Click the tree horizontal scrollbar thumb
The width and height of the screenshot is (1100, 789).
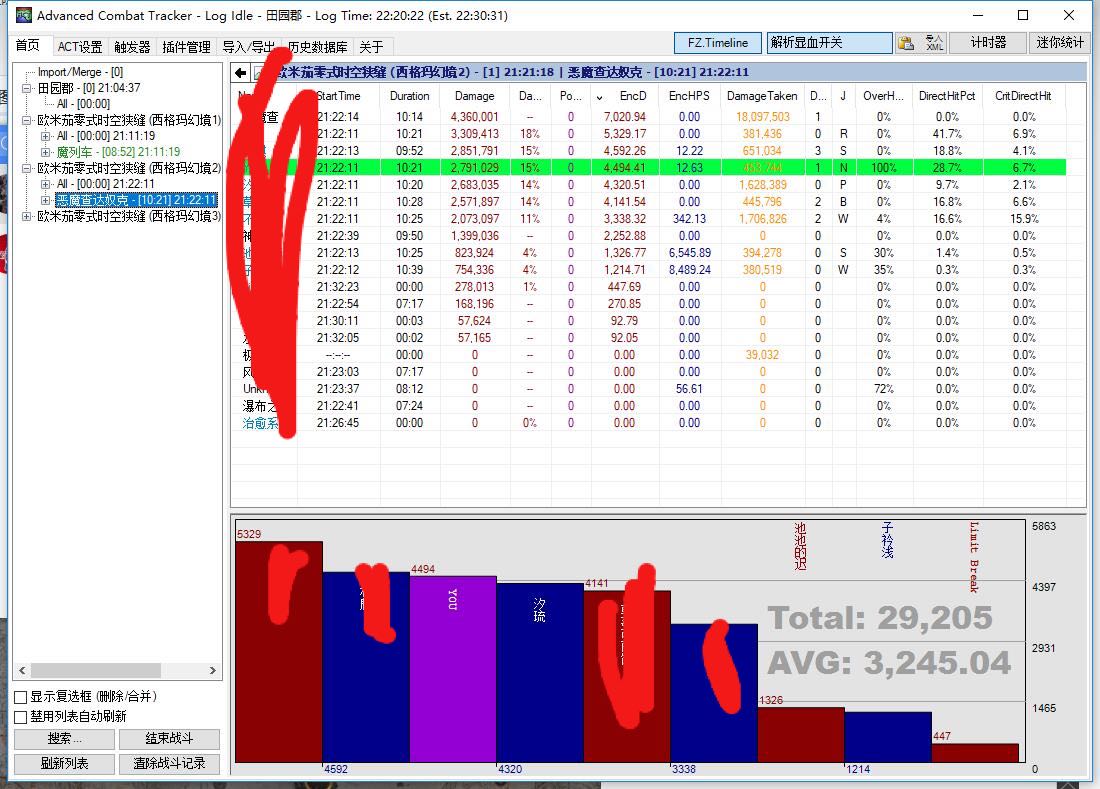coord(95,670)
